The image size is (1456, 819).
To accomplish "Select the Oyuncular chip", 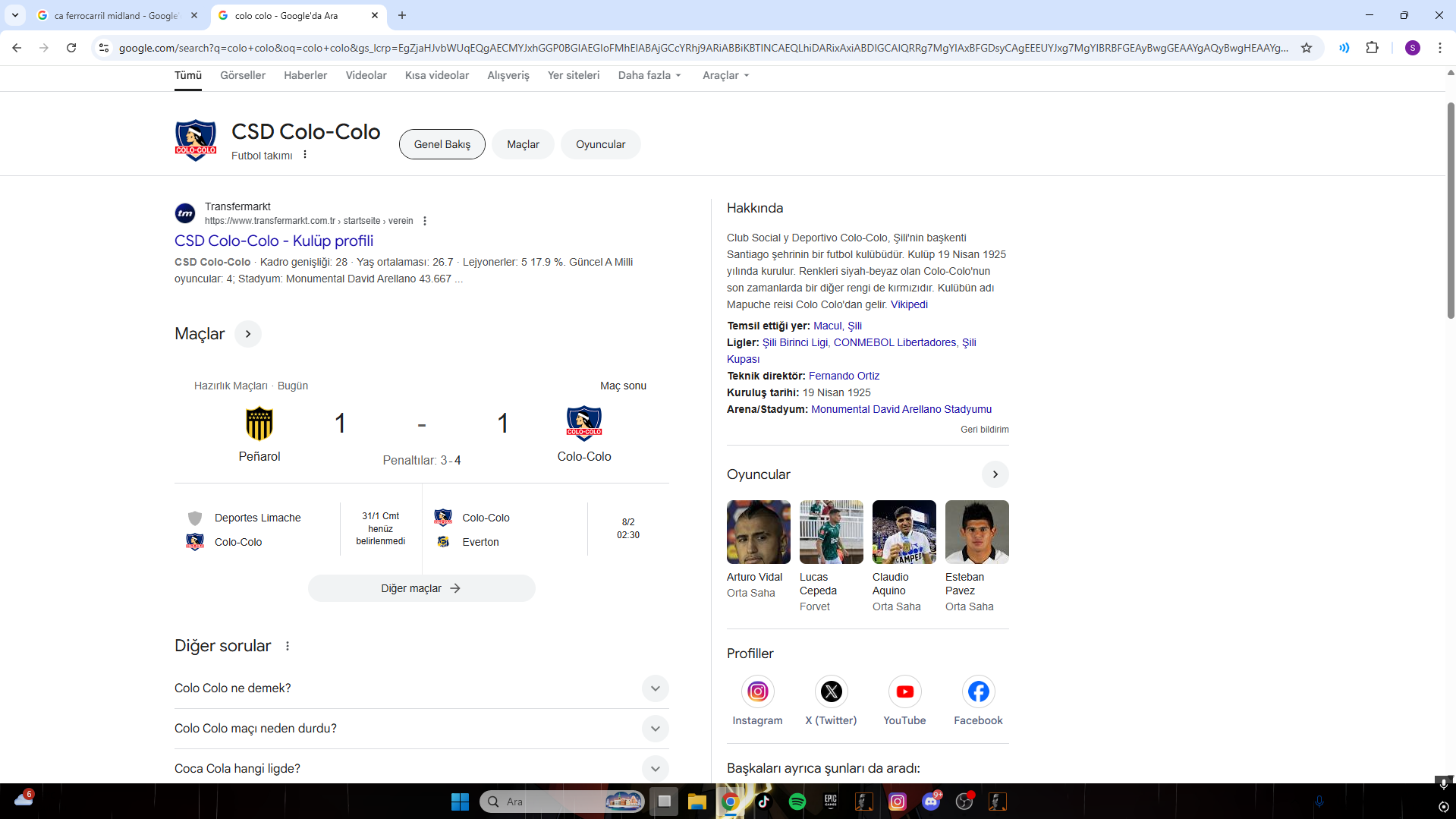I will 601,144.
